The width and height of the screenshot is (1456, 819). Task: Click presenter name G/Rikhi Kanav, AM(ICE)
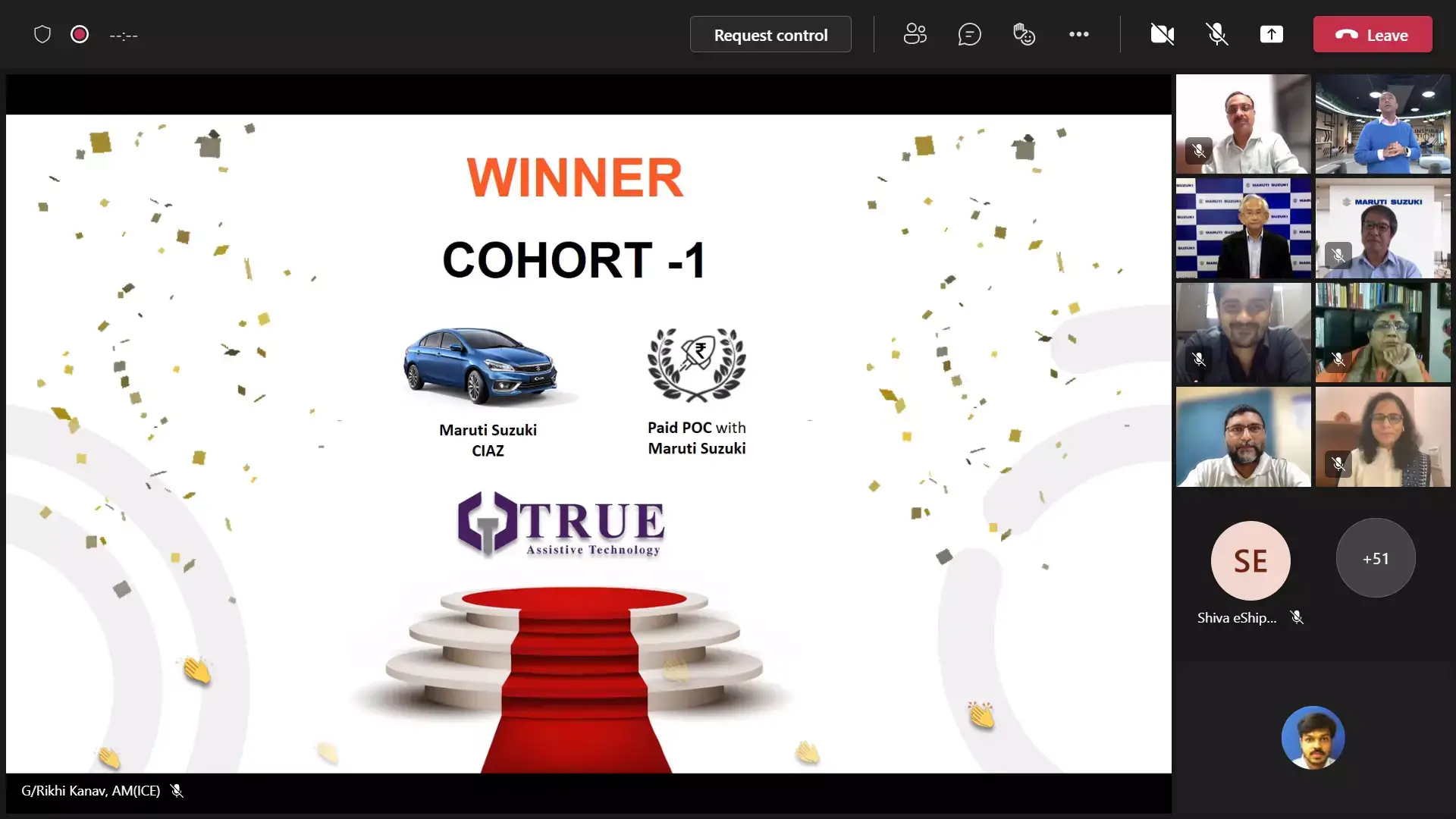[91, 791]
